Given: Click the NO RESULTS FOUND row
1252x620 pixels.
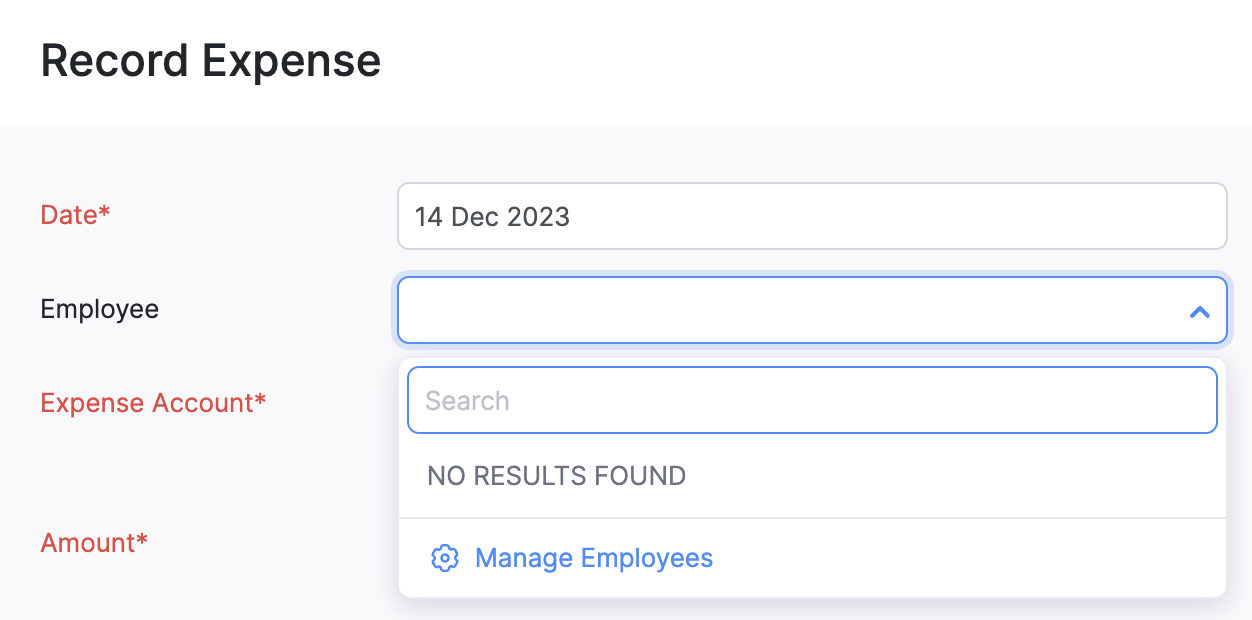Looking at the screenshot, I should tap(556, 476).
